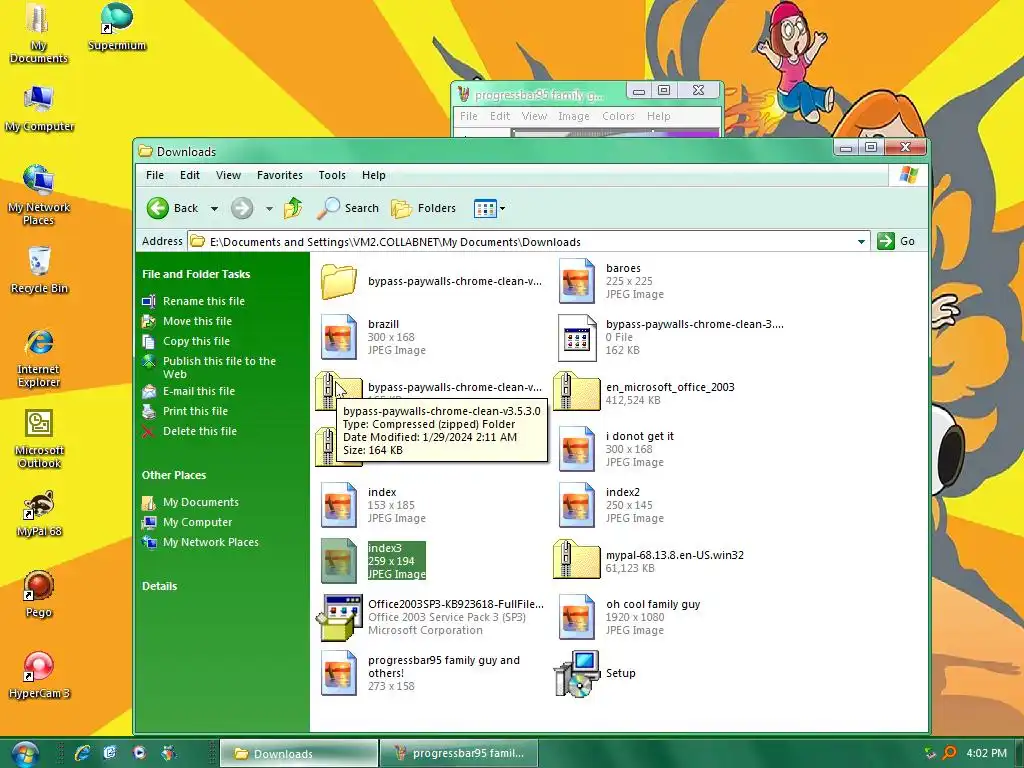Select the bypass-paywalls-chrome-clean-3 0 File icon
Viewport: 1024px width, 768px height.
coord(577,337)
